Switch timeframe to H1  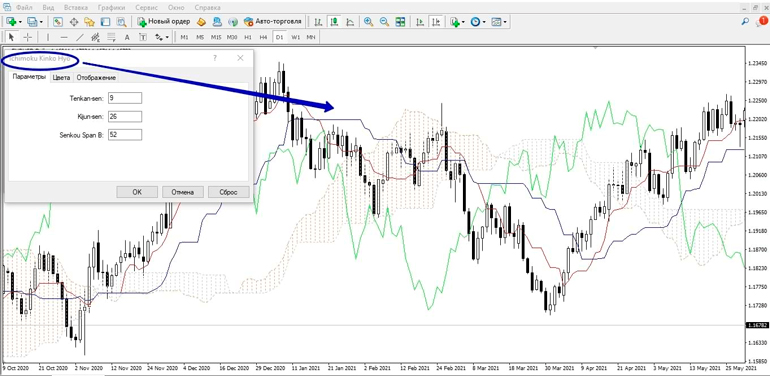248,37
